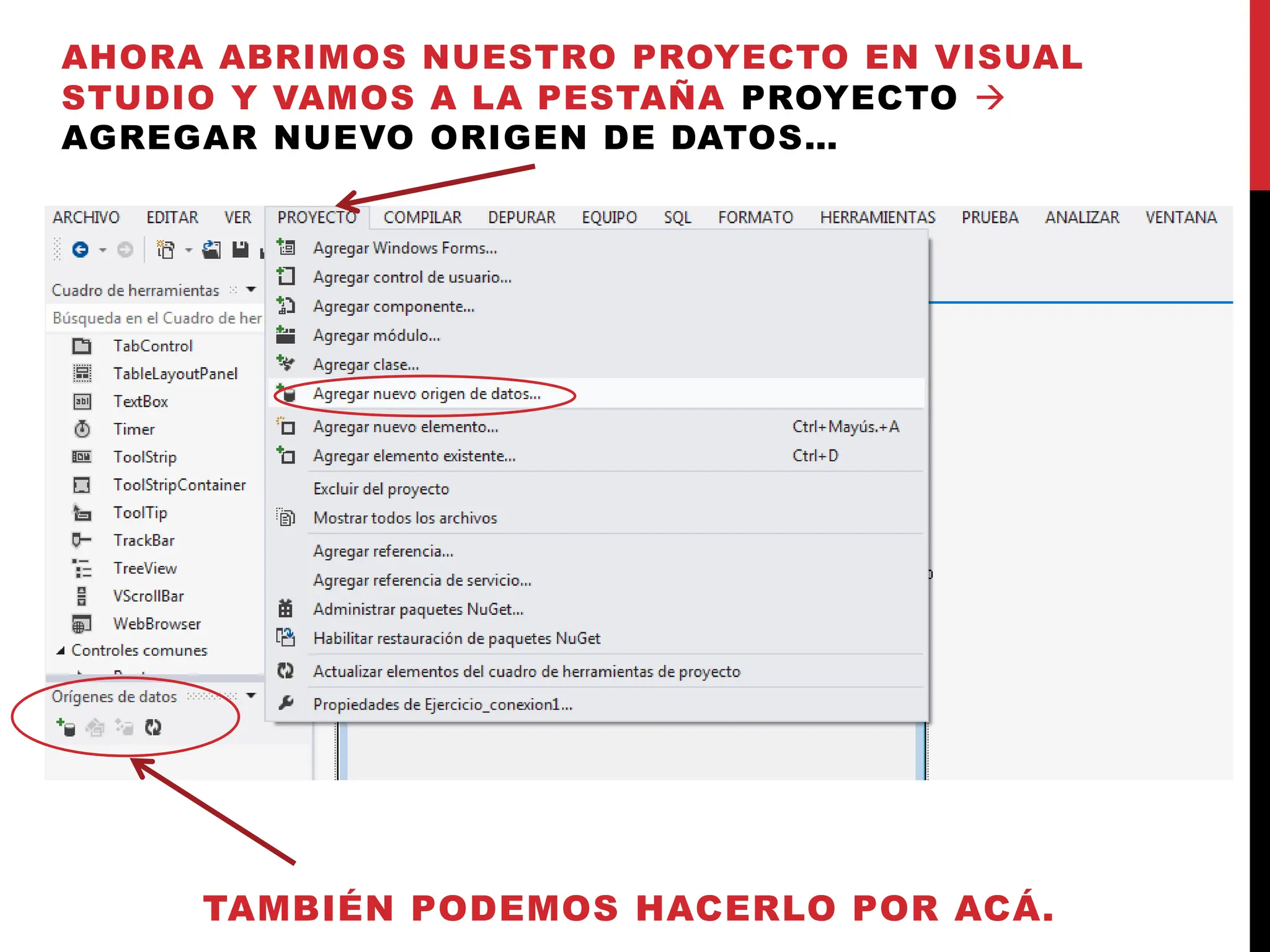The image size is (1270, 952).
Task: Select Habilitar restauración de paquetes NuGet
Action: [x=597, y=638]
